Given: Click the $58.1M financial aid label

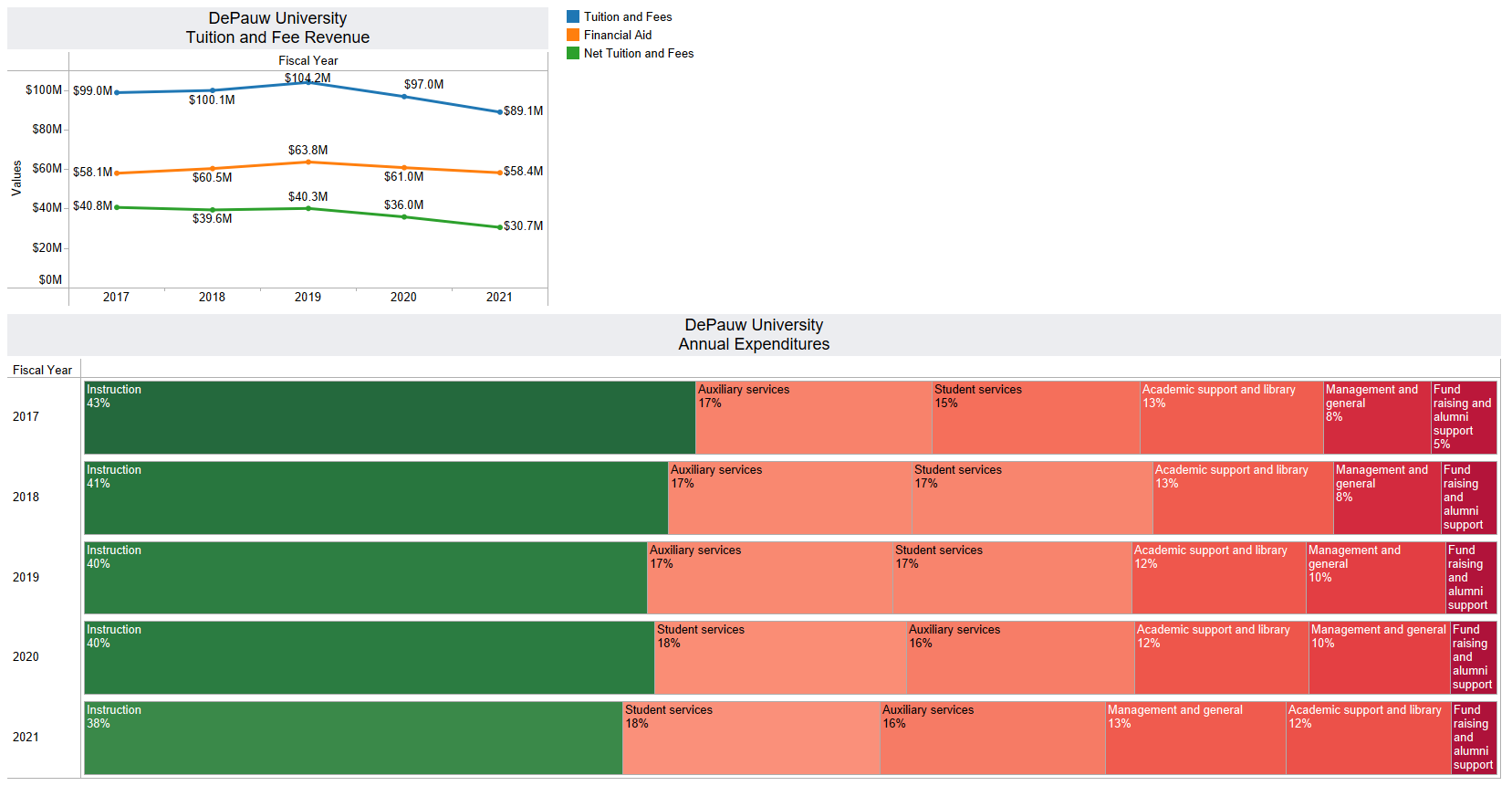Looking at the screenshot, I should click(92, 172).
